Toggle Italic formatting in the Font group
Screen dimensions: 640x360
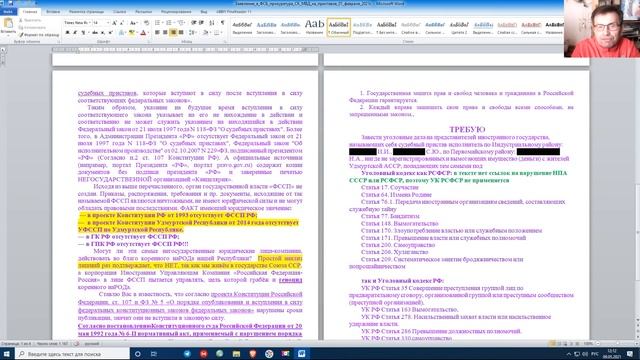click(x=75, y=32)
